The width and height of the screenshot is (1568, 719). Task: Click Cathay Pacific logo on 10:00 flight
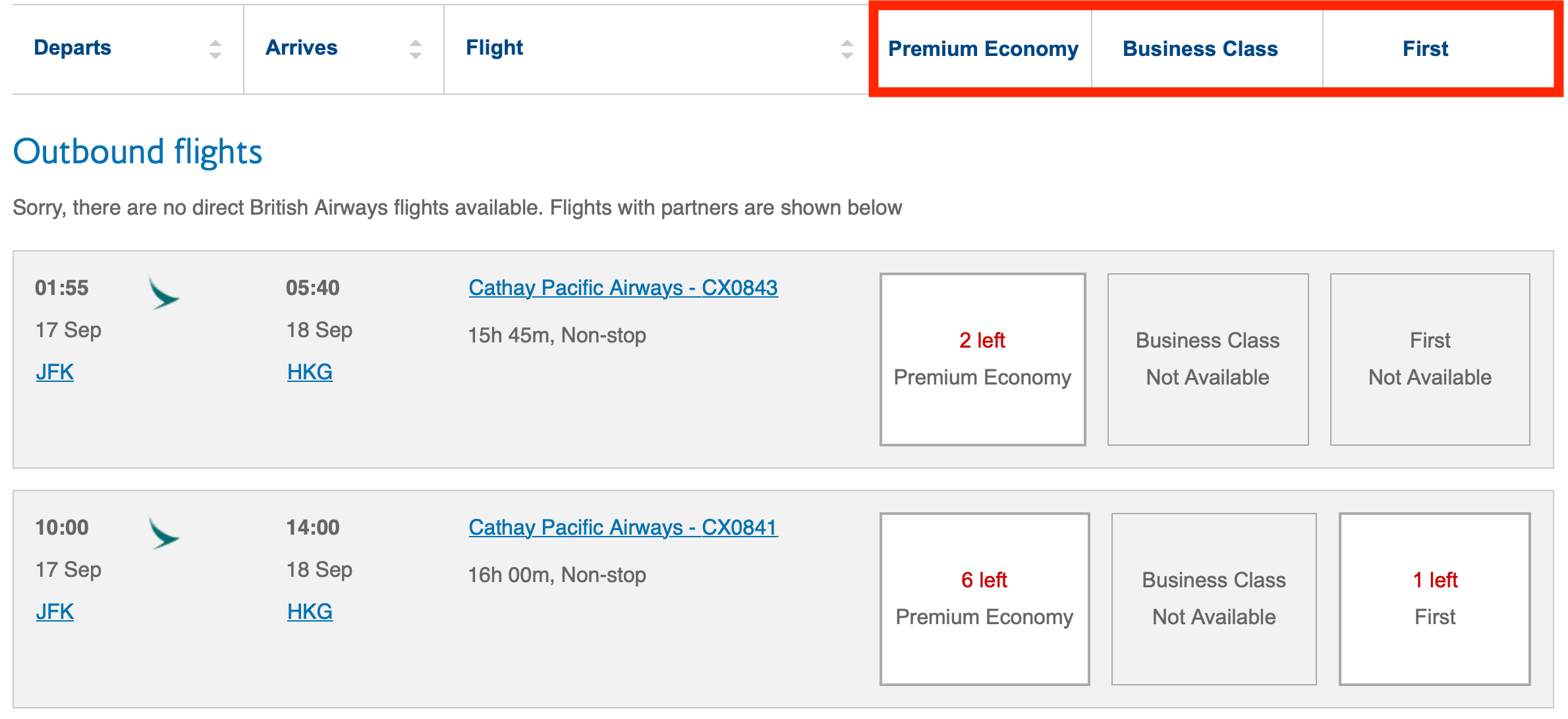point(163,533)
